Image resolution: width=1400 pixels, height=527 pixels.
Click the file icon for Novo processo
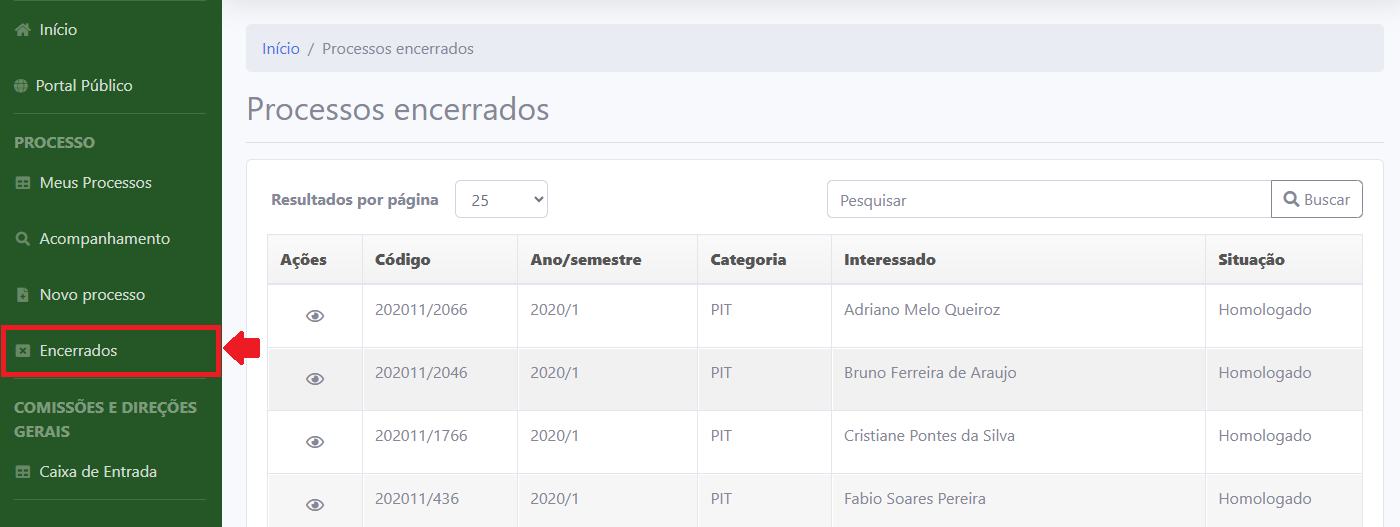pos(22,295)
